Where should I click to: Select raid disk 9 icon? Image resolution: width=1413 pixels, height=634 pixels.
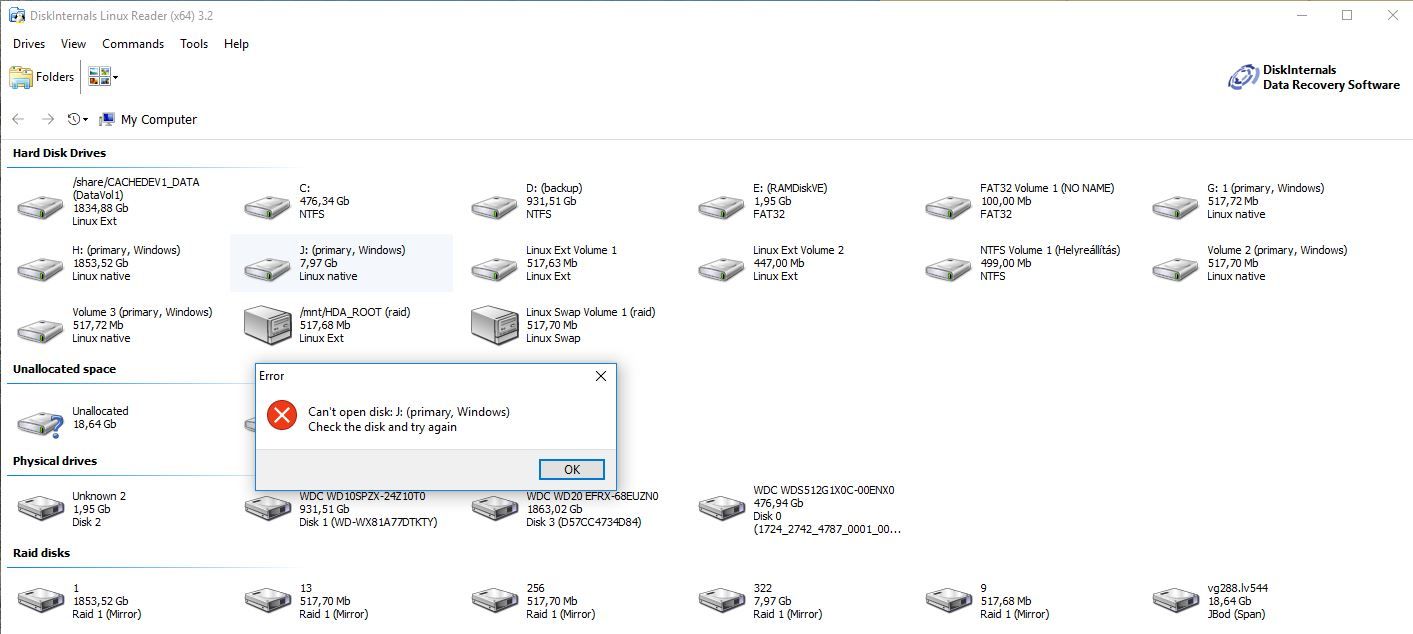pos(948,599)
